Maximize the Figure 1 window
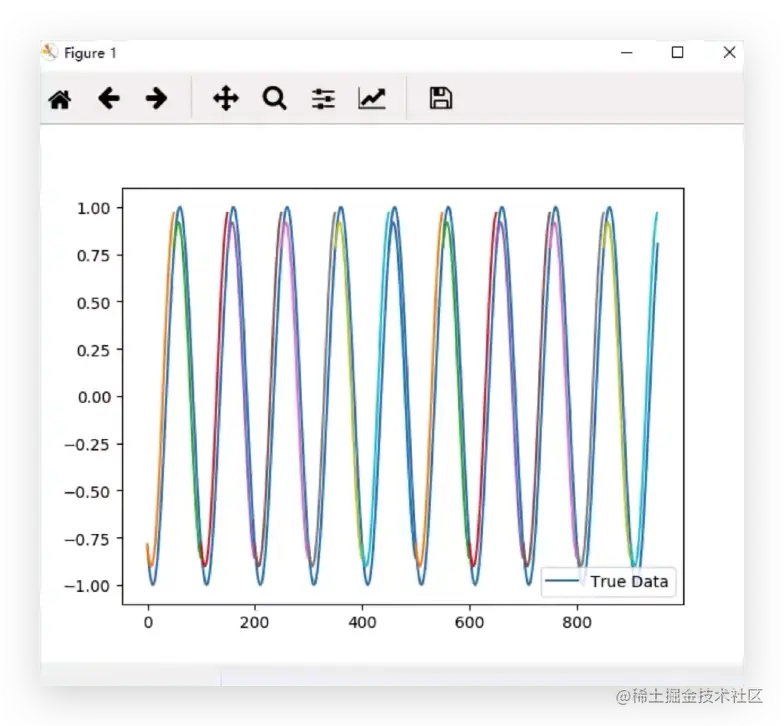784x726 pixels. pos(678,52)
